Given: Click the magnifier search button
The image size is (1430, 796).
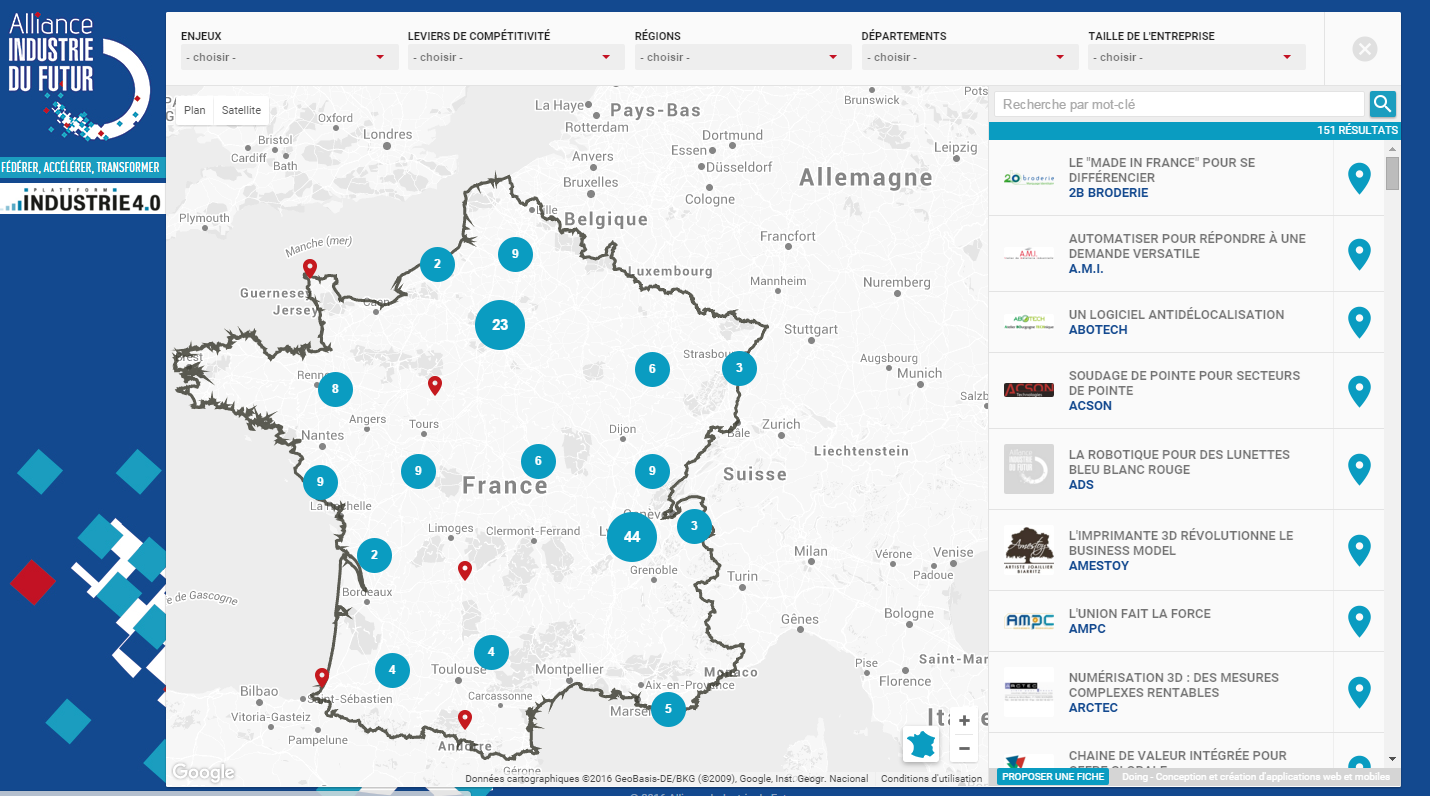Looking at the screenshot, I should (1383, 104).
